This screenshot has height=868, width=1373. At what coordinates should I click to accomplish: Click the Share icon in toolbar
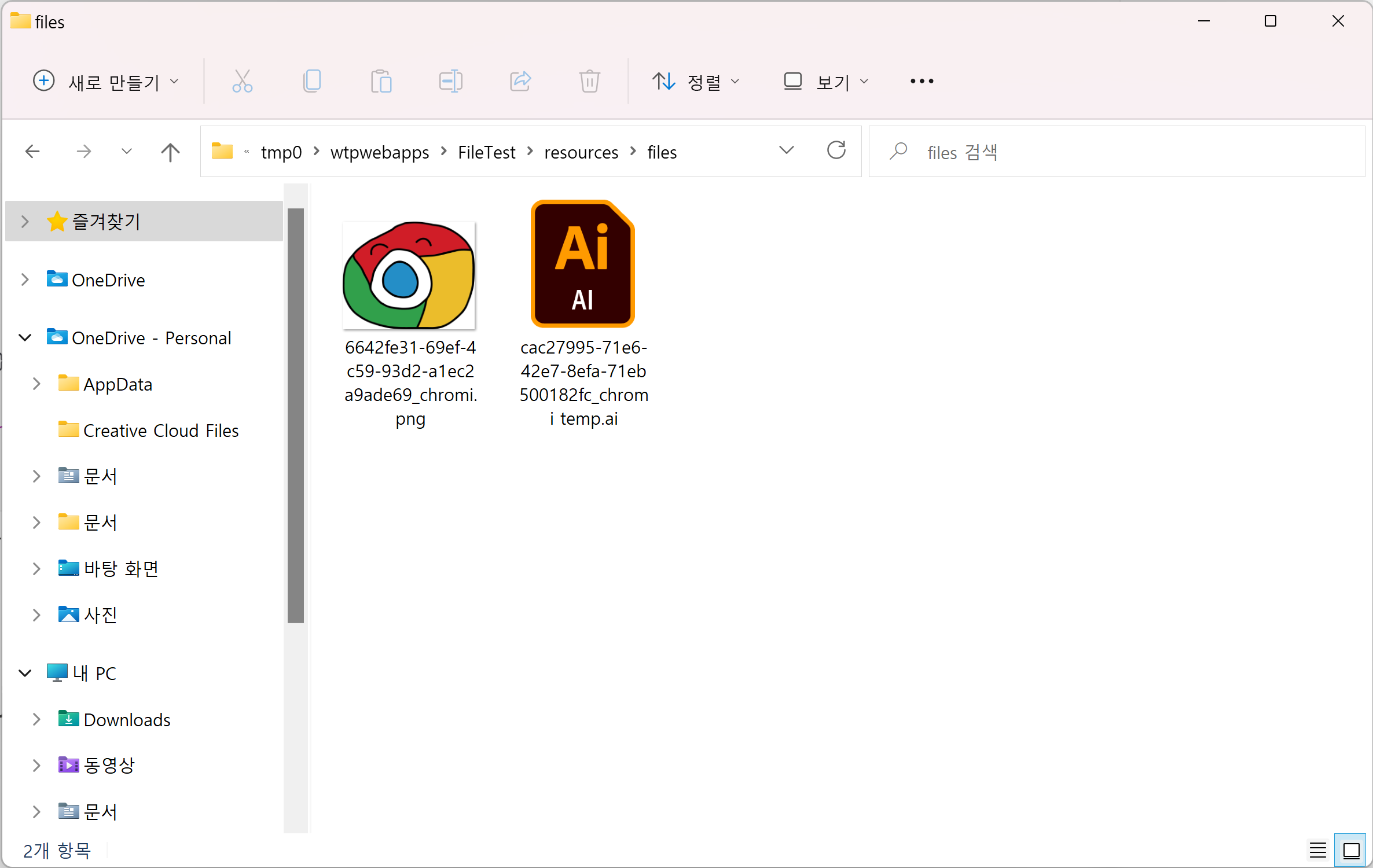point(520,81)
